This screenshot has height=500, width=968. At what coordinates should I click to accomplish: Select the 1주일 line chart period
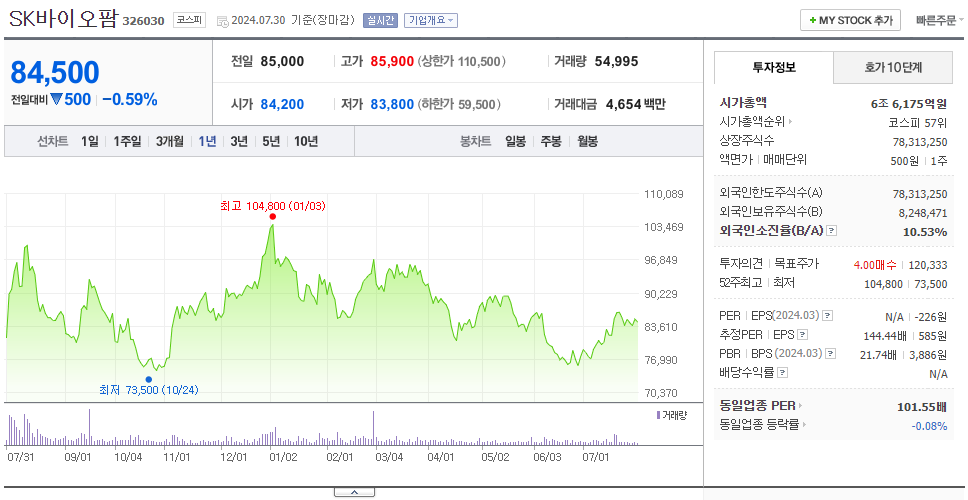coord(127,141)
